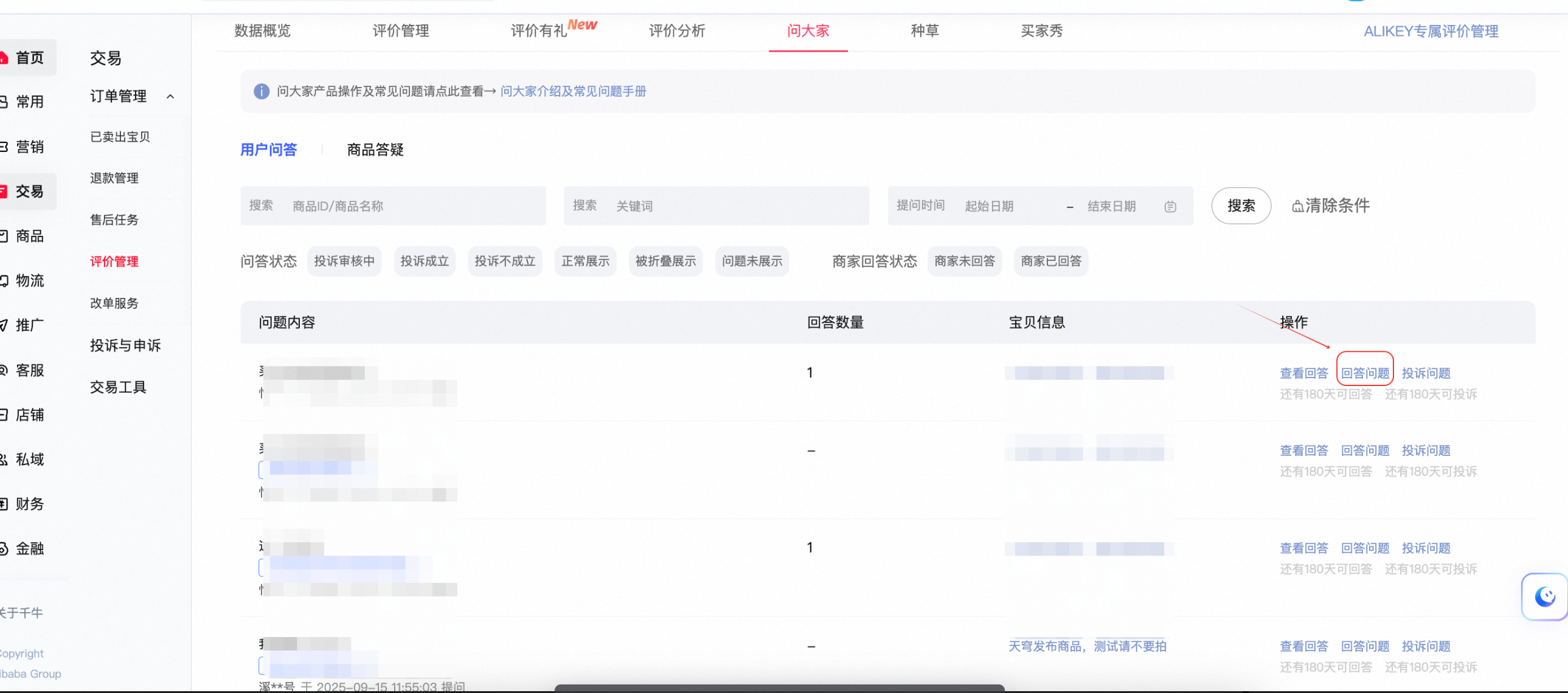Collapse the 订单管理 submenu chevron
This screenshot has width=1568, height=693.
170,96
